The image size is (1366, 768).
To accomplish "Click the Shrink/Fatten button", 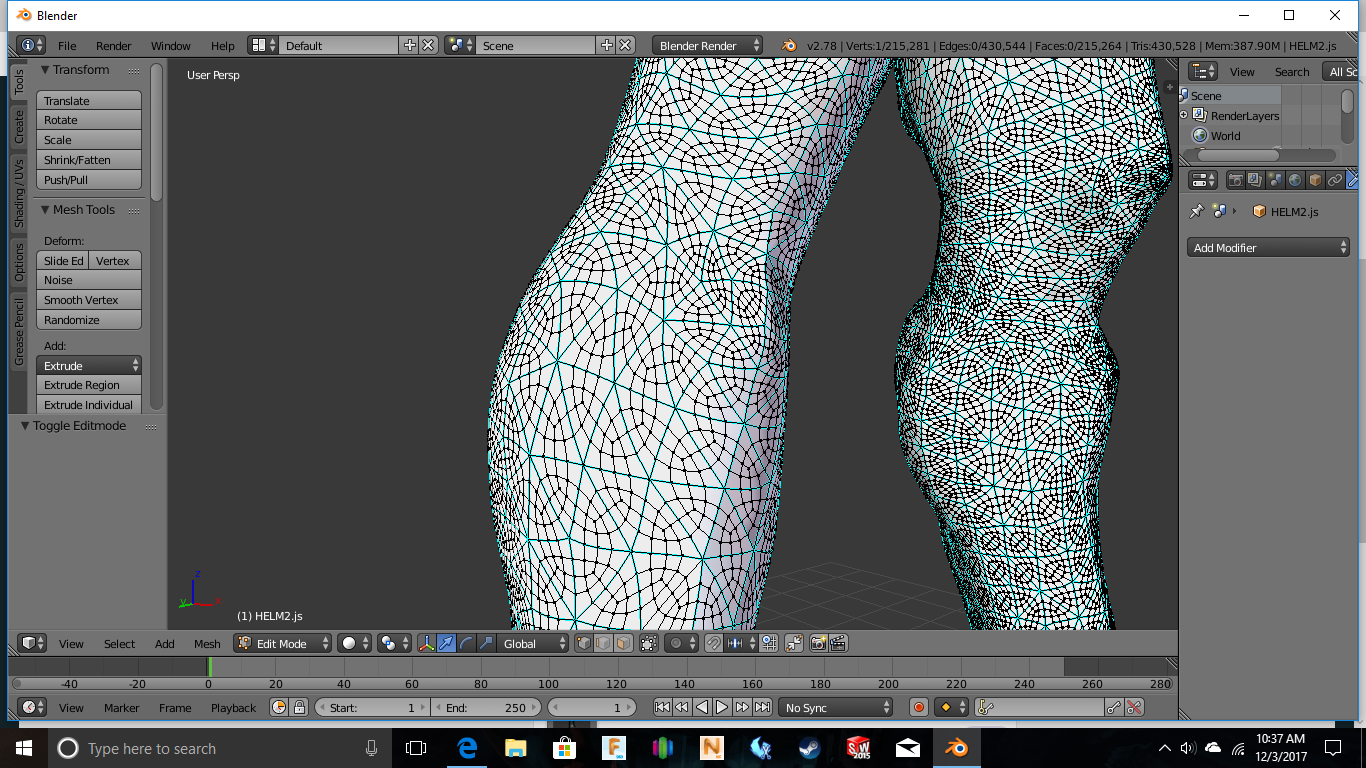I will tap(89, 159).
